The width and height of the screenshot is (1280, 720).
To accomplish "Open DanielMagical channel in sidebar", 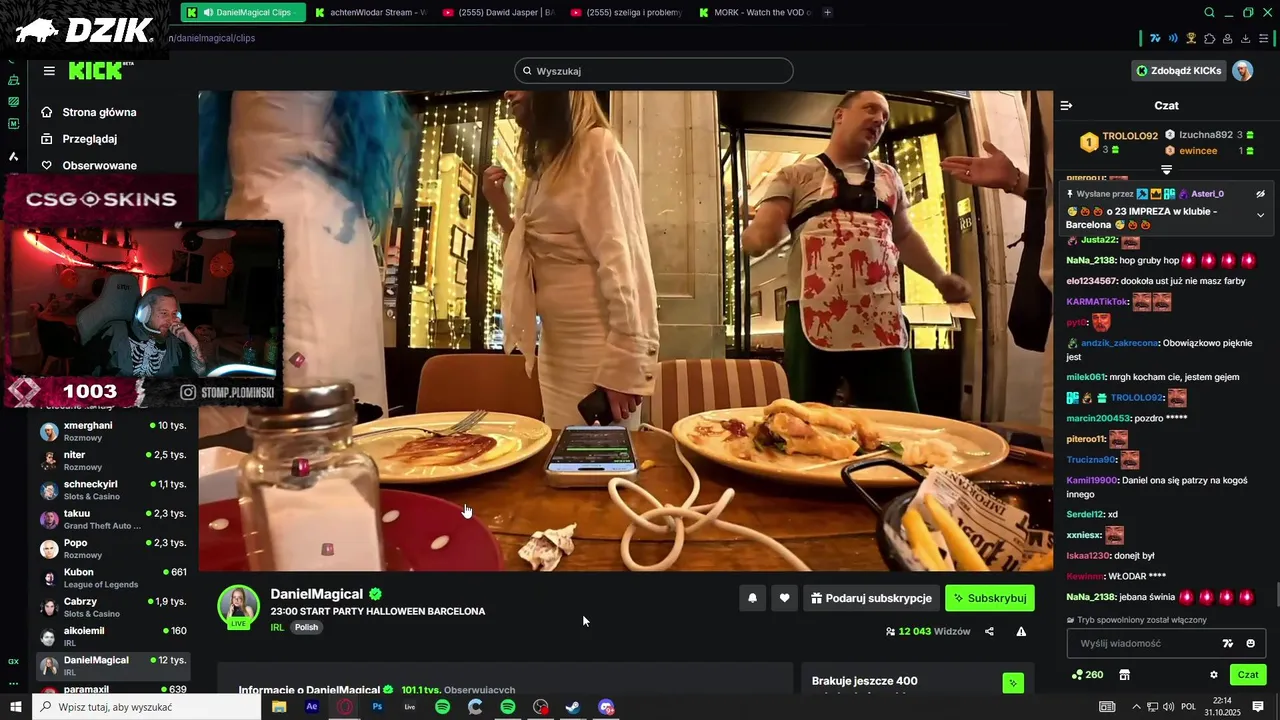I will point(113,666).
